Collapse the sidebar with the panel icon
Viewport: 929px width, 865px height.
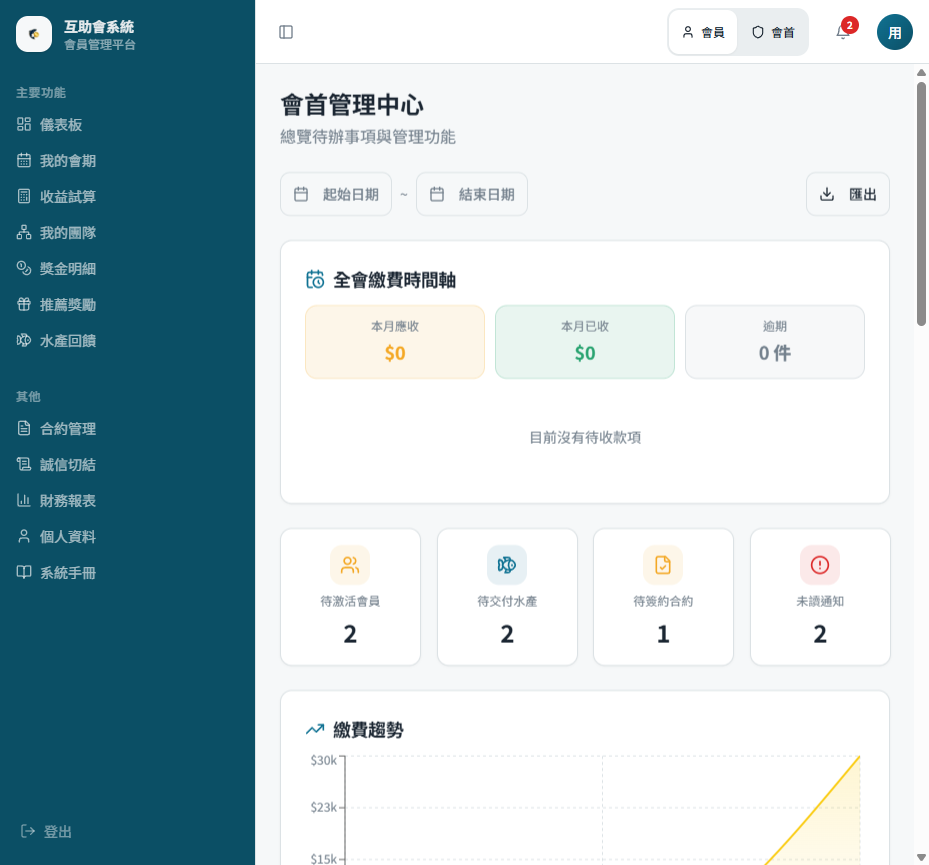[286, 32]
